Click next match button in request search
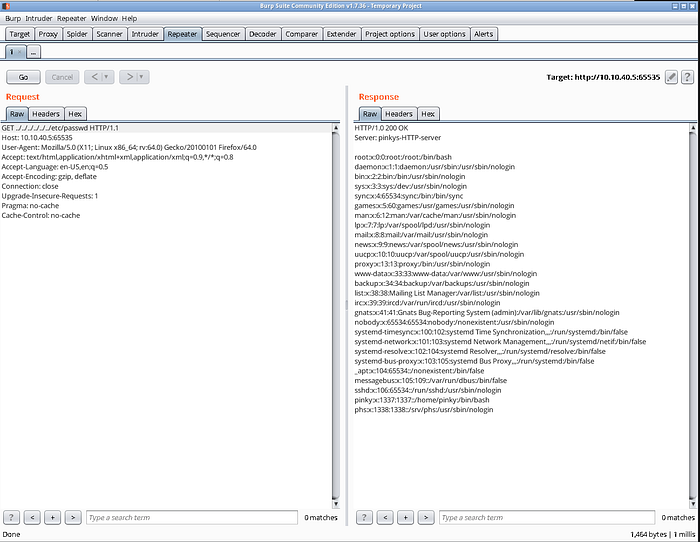This screenshot has height=542, width=700. coord(72,517)
